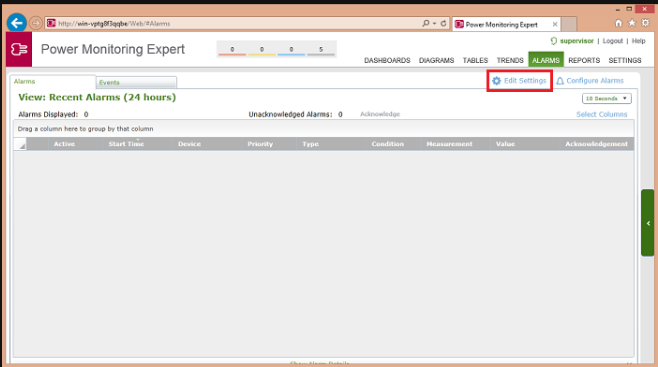Click the Configure Alarms link
Screen dimensions: 658x367
(x=595, y=81)
